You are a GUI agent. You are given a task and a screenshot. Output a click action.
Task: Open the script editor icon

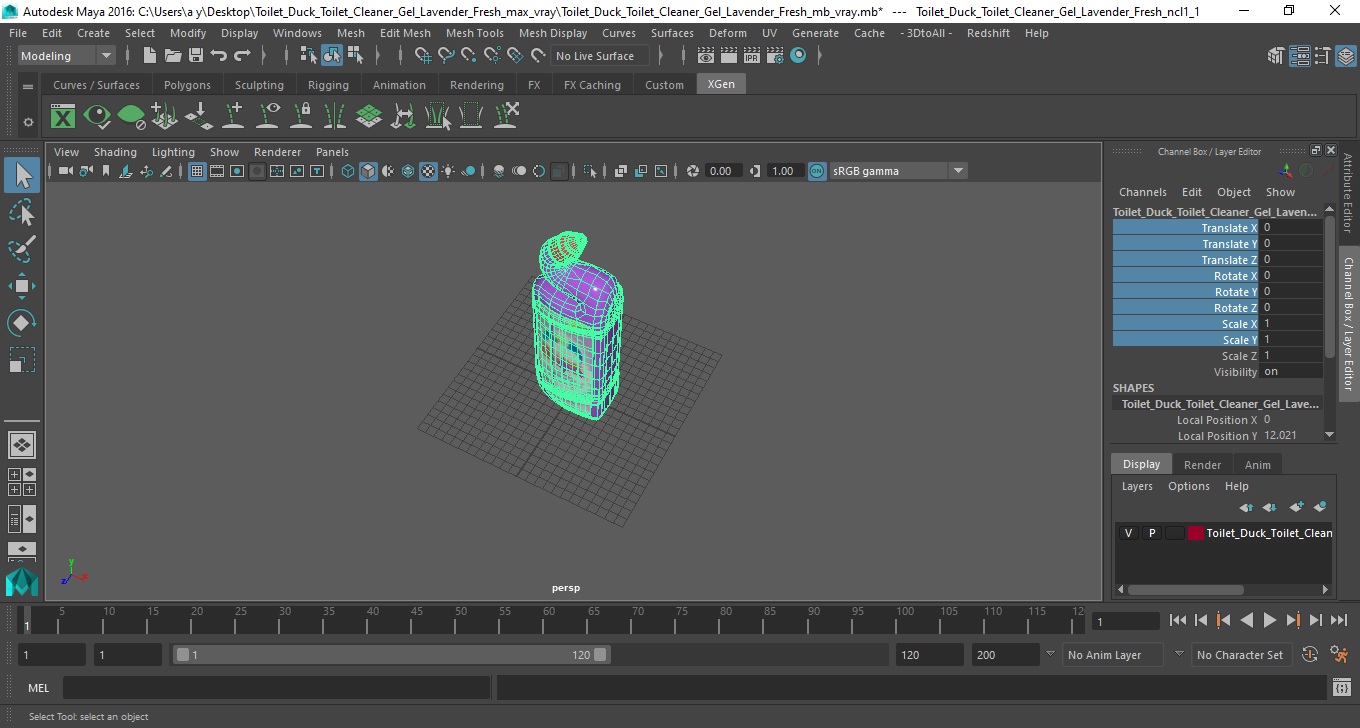pos(1342,688)
